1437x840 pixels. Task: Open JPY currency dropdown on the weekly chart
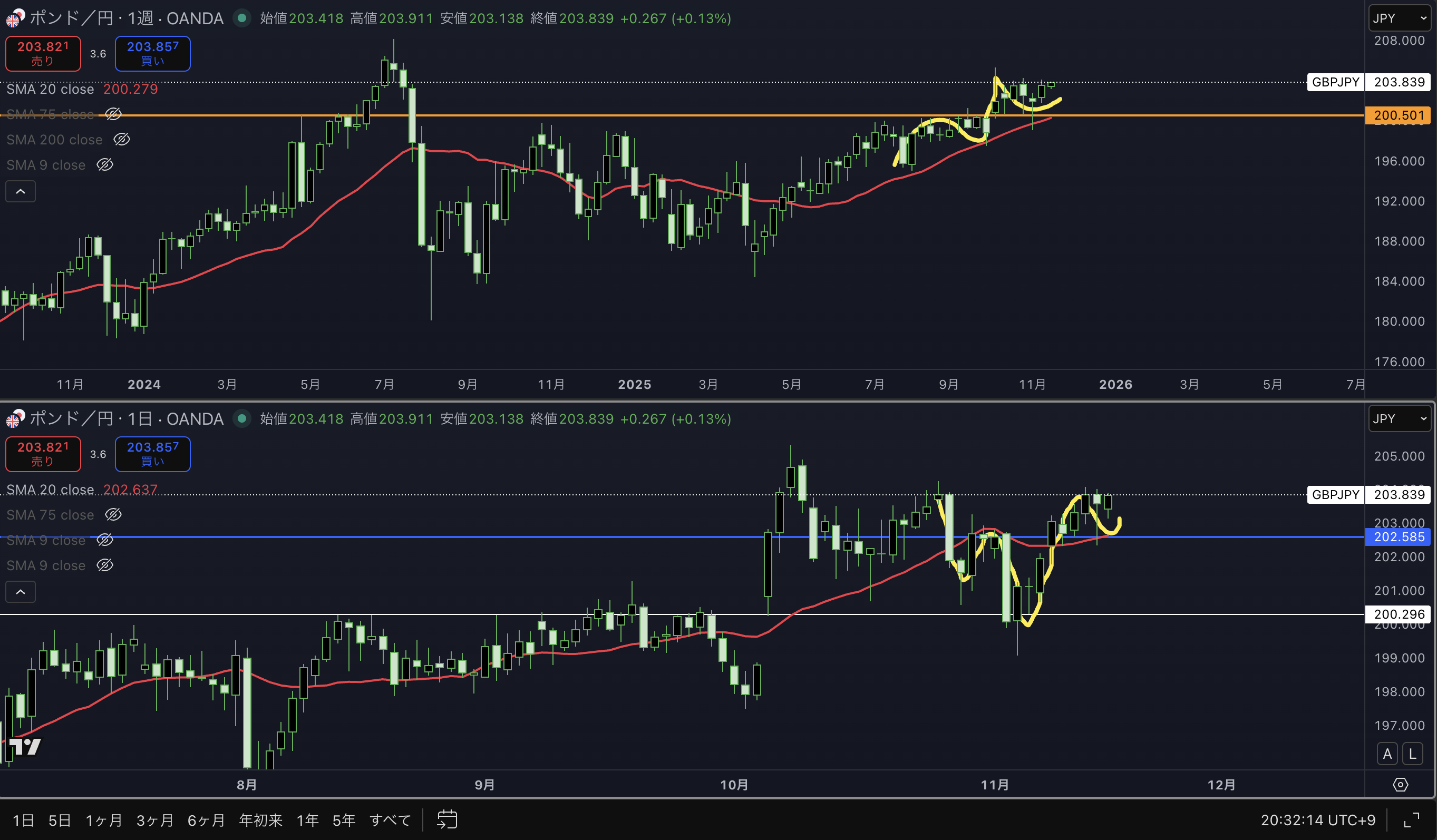1399,18
